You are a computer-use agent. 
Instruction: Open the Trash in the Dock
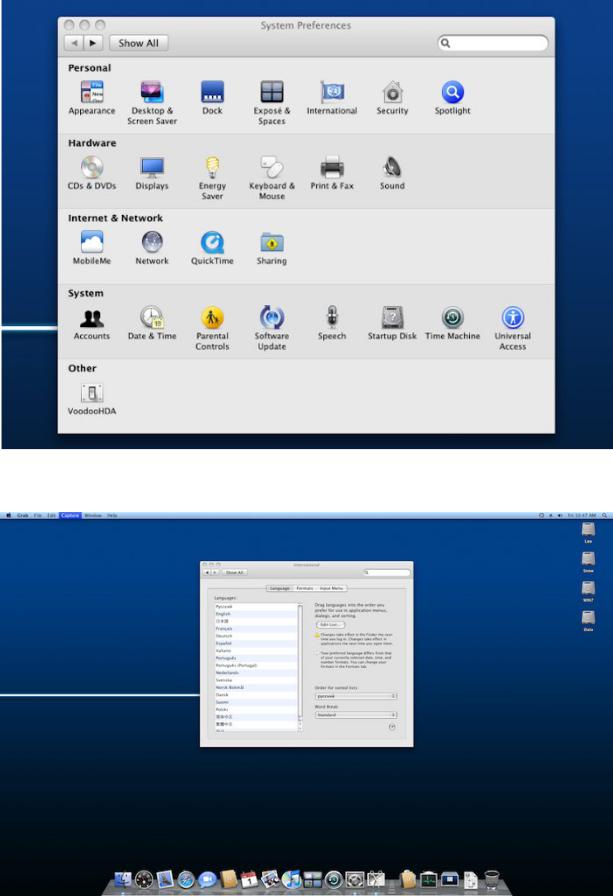click(x=492, y=879)
